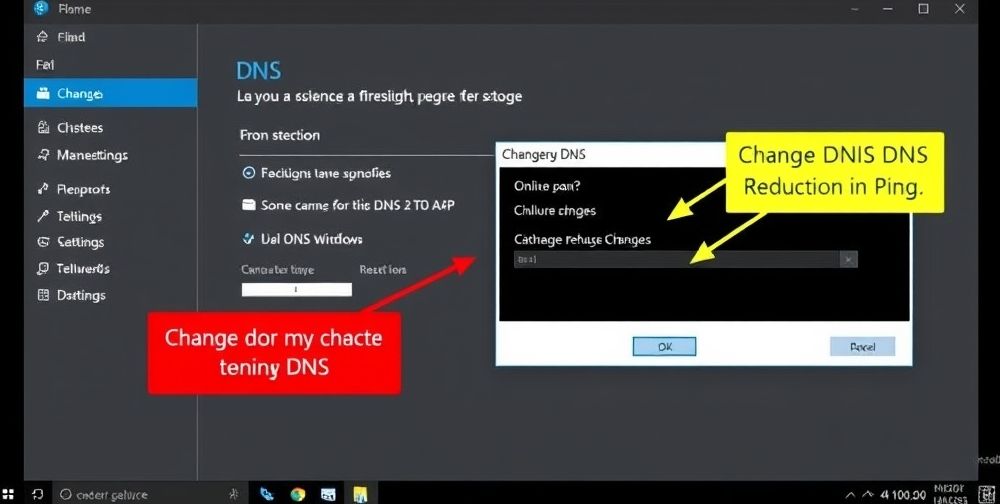This screenshot has width=1000, height=504.
Task: Open the calendar app icon on taskbar
Action: pyautogui.click(x=328, y=494)
